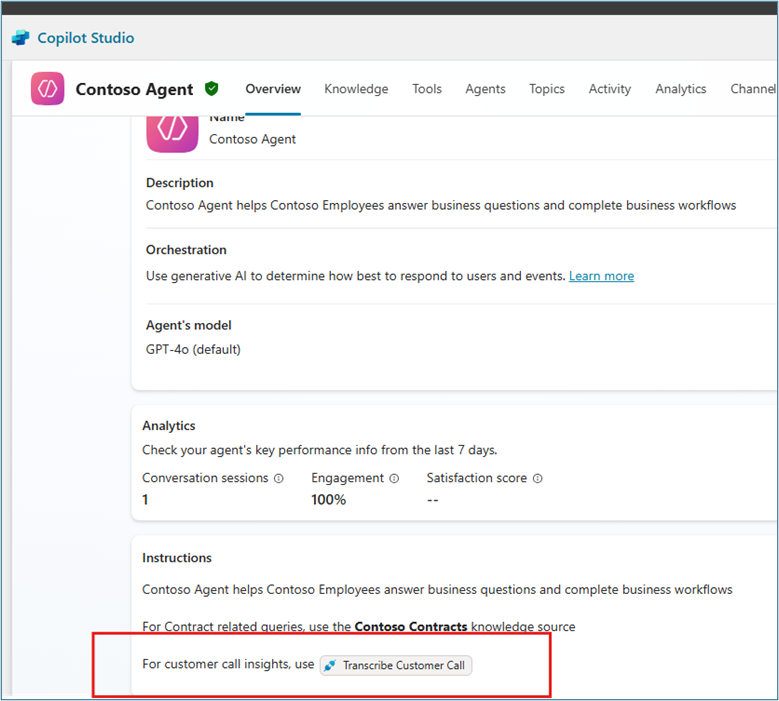Screen dimensions: 779x701
Task: Click the Copilot Studio logo icon
Action: (x=20, y=38)
